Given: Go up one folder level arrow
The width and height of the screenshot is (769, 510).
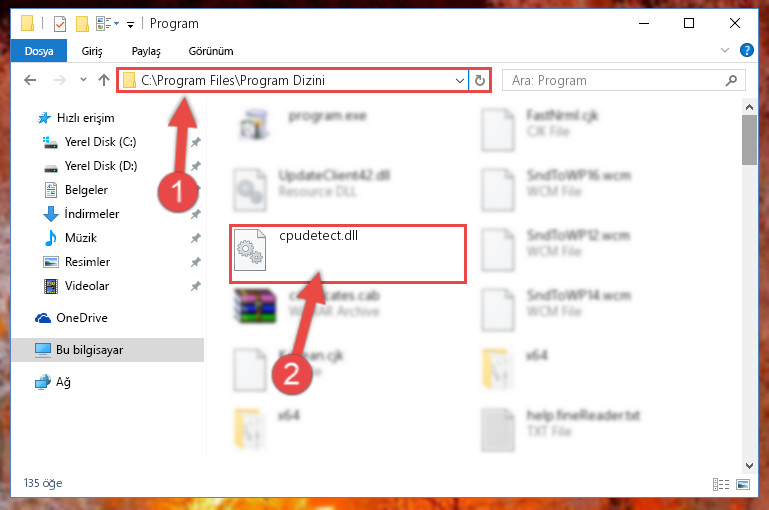Looking at the screenshot, I should tap(103, 80).
